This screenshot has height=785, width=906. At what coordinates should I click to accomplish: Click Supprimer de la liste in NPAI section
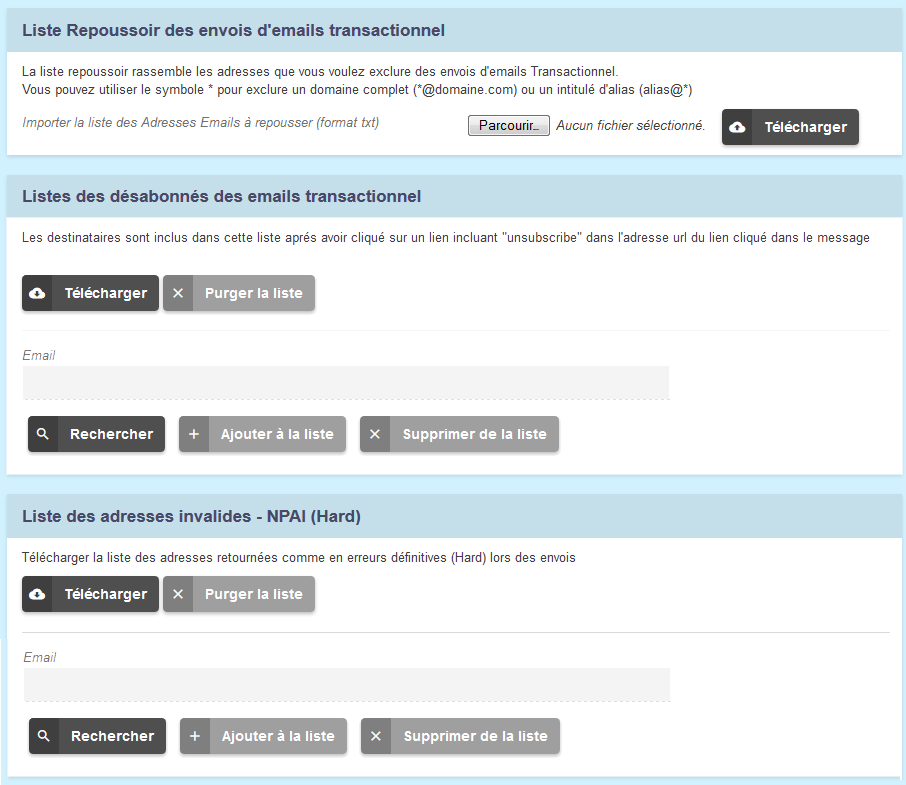click(x=476, y=736)
